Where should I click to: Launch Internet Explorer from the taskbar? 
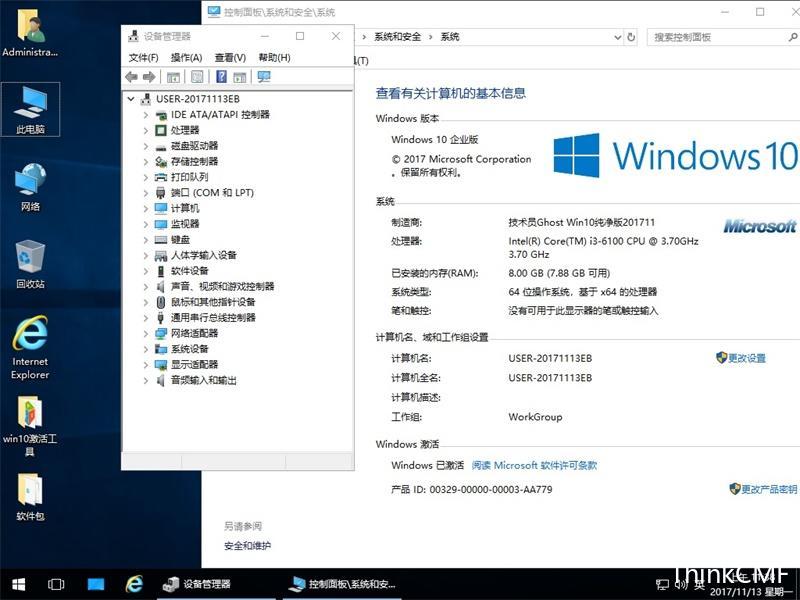pos(134,584)
